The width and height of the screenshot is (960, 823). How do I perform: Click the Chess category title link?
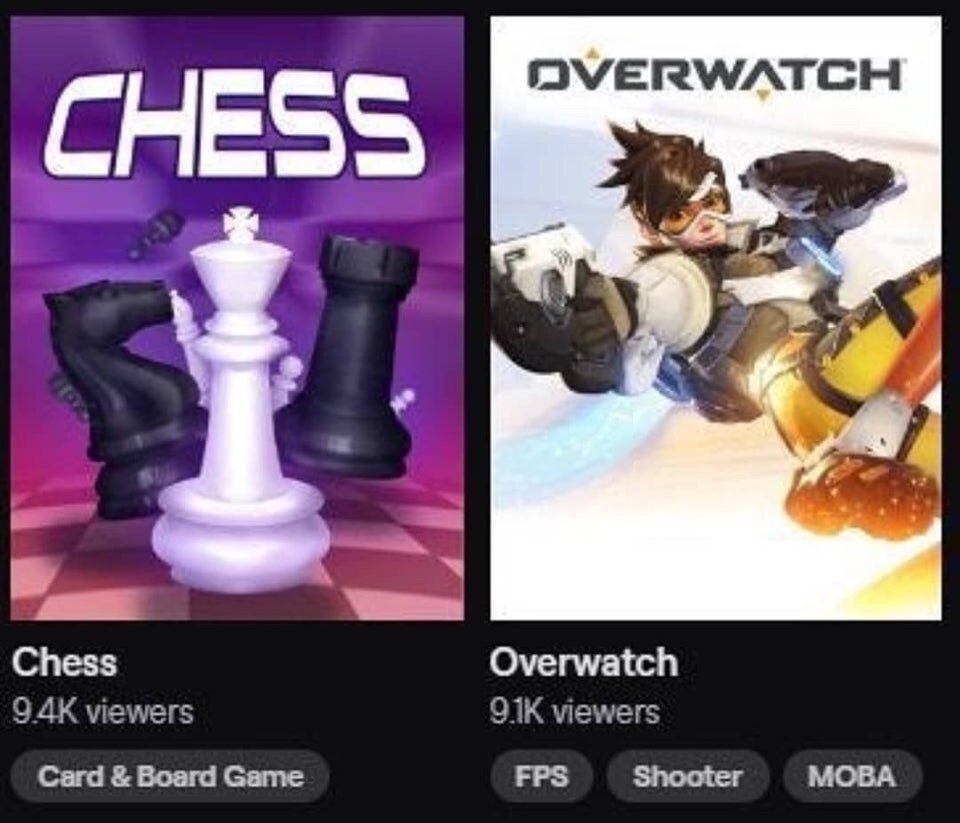(x=64, y=662)
